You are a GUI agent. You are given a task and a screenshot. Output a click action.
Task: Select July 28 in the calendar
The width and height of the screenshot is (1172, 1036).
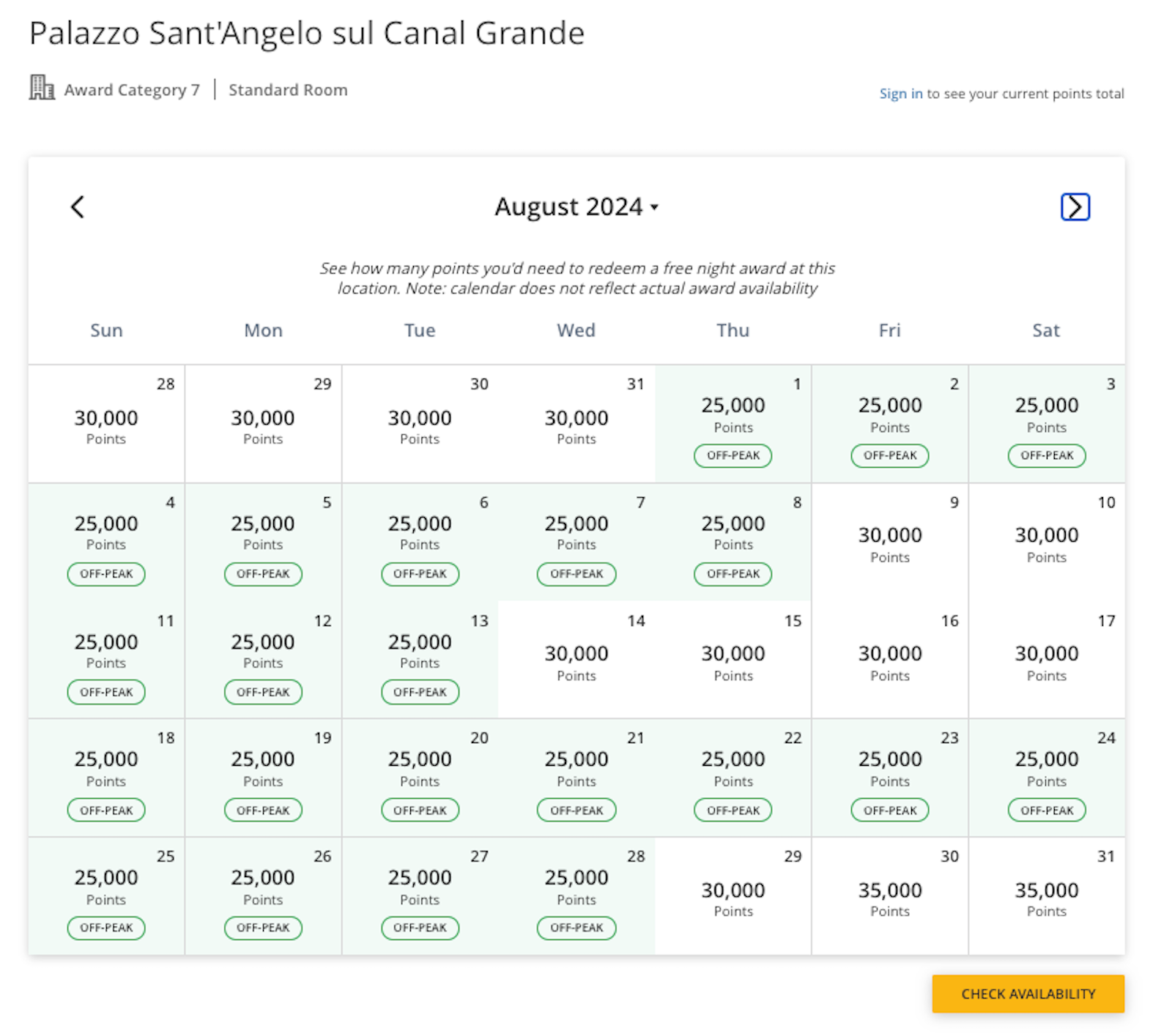(106, 424)
